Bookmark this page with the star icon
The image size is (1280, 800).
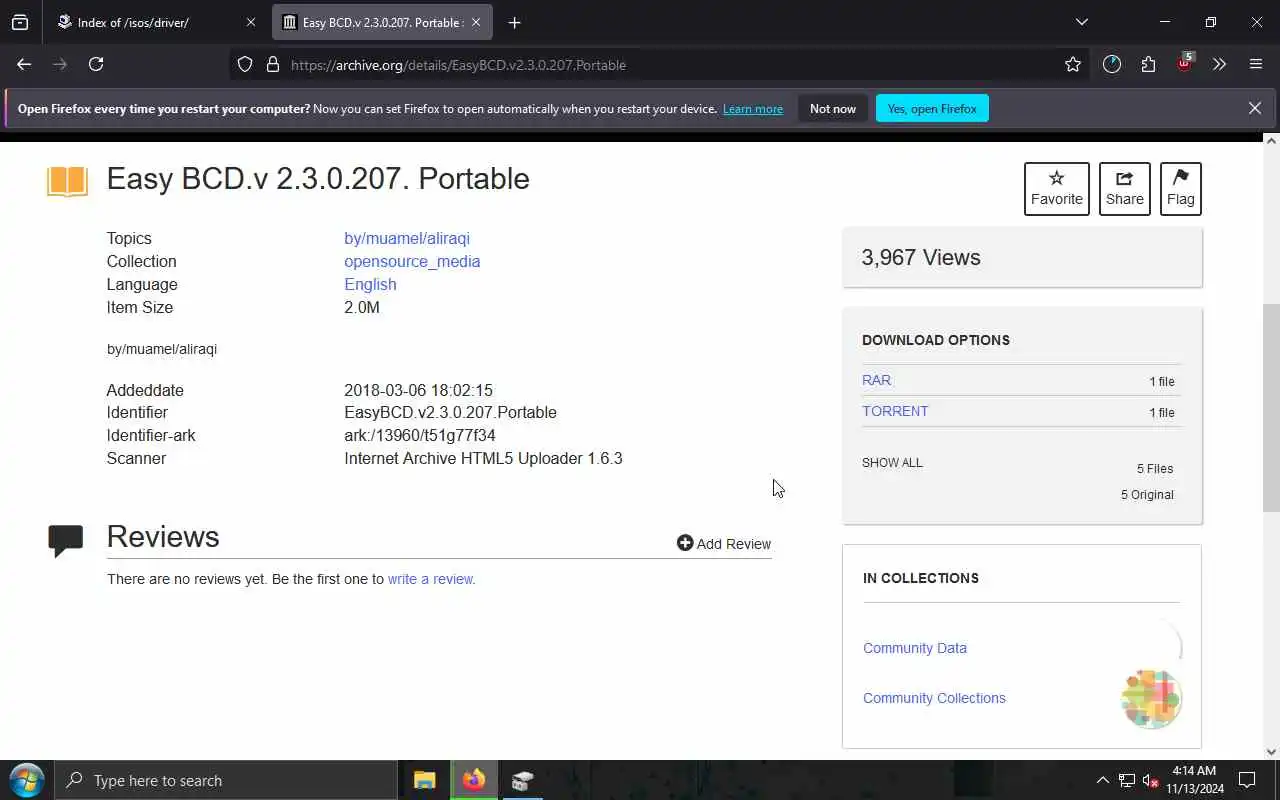tap(1073, 64)
